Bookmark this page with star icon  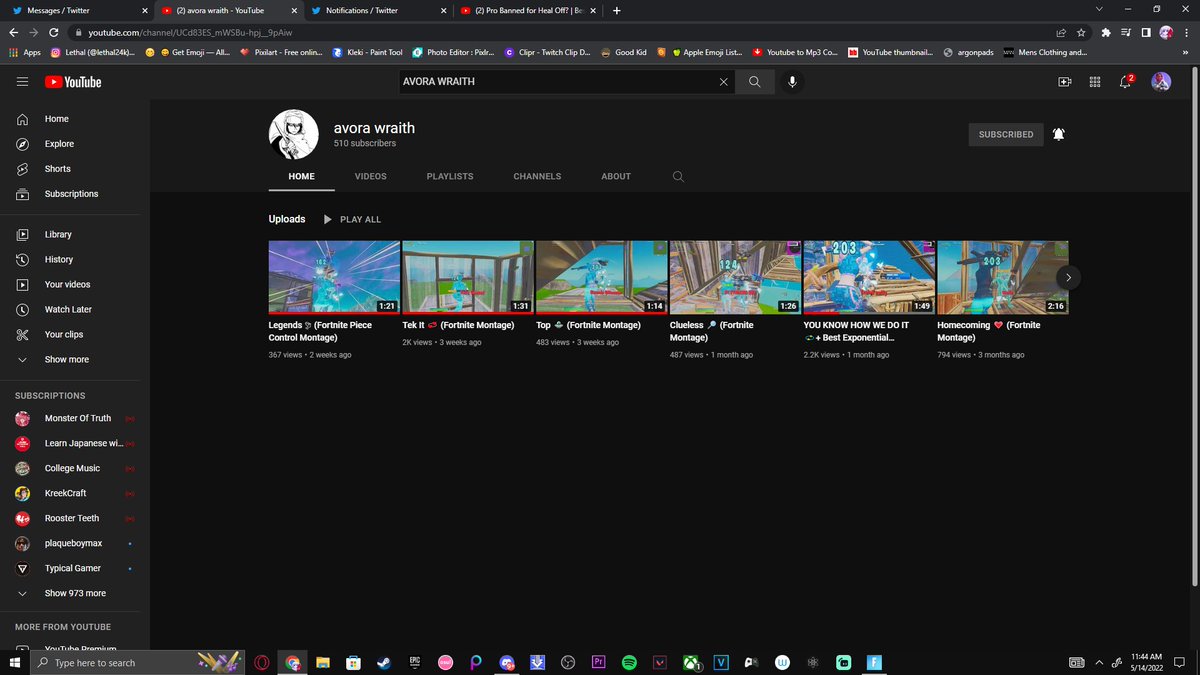click(1081, 32)
